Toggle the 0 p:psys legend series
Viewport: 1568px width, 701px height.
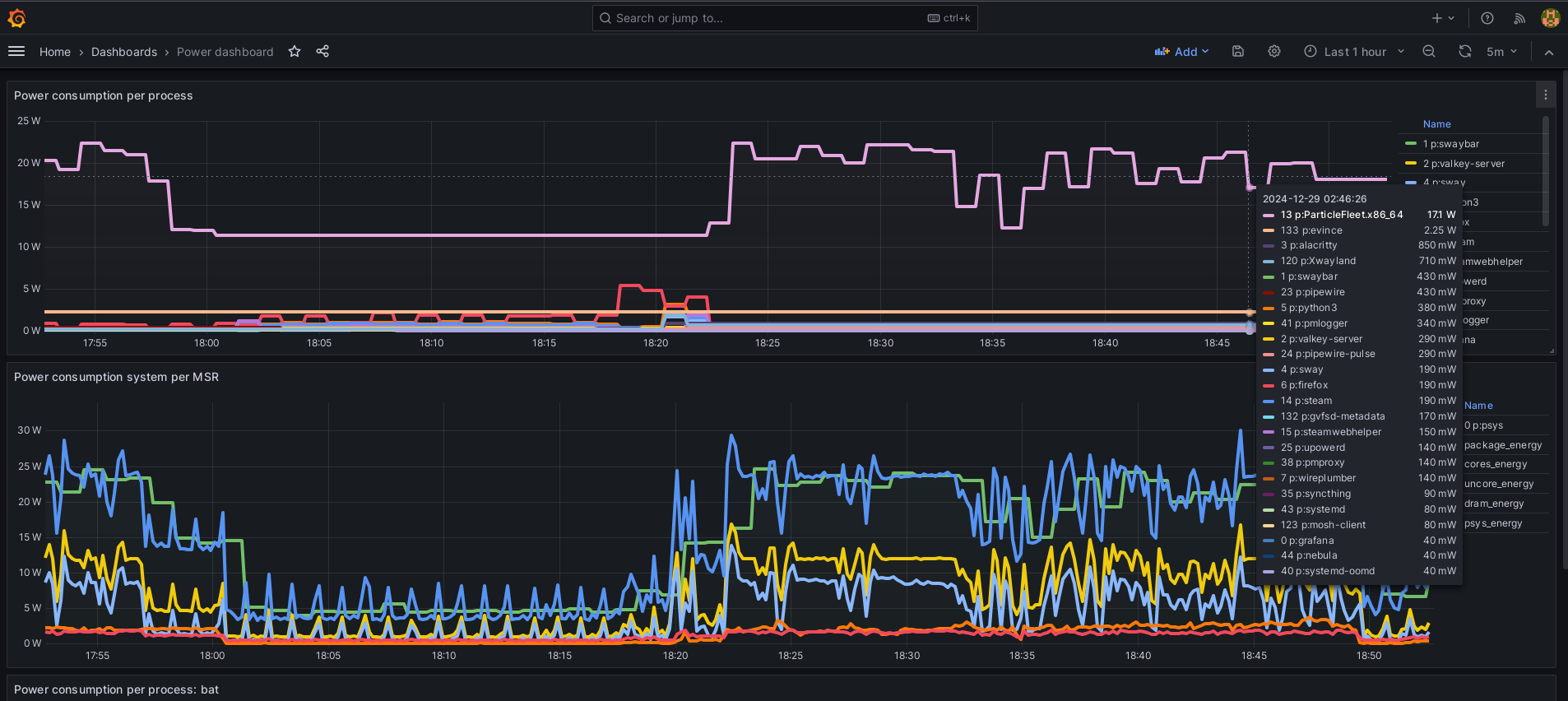pyautogui.click(x=1483, y=425)
